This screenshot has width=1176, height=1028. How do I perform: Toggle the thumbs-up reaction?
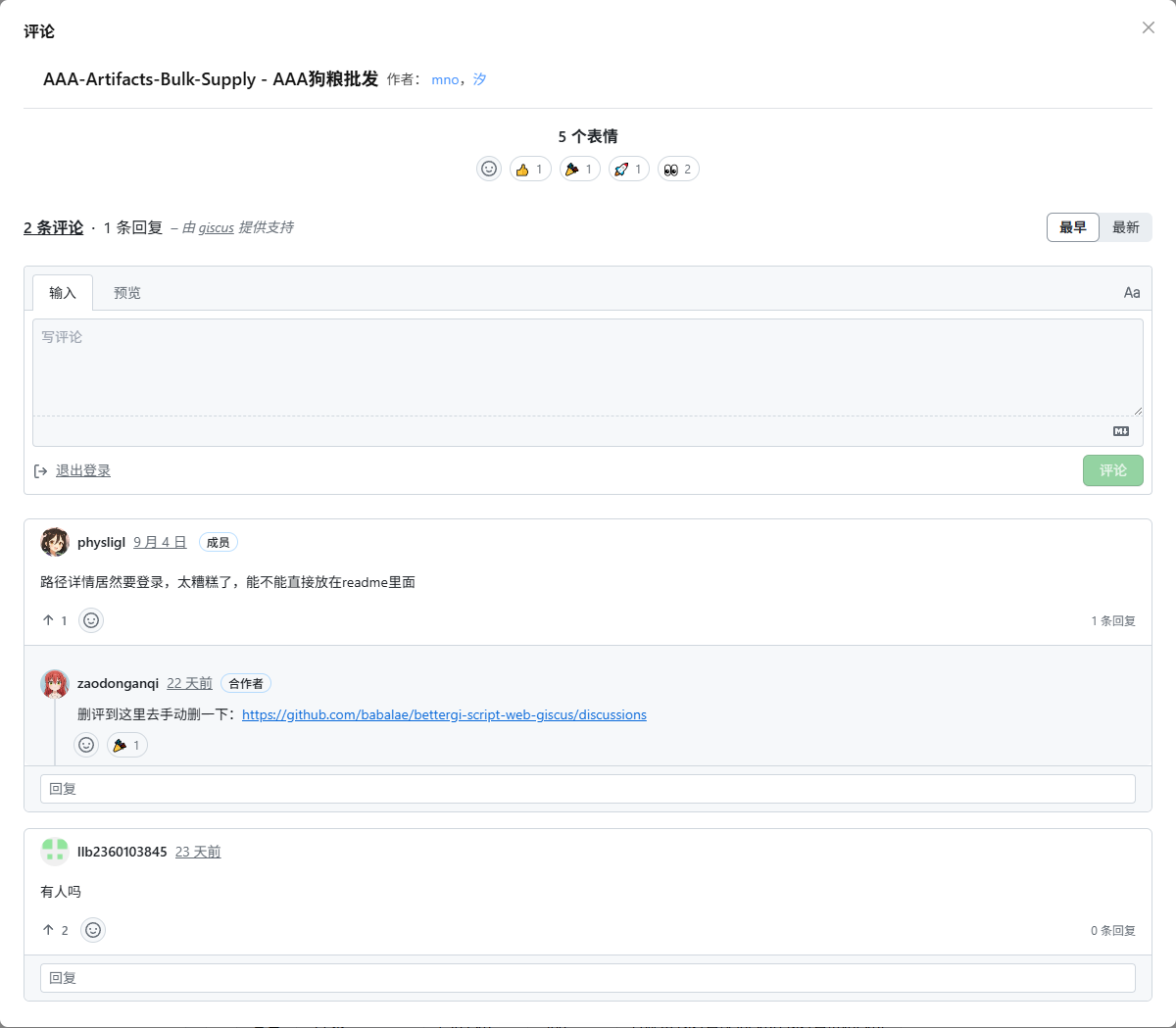[530, 169]
